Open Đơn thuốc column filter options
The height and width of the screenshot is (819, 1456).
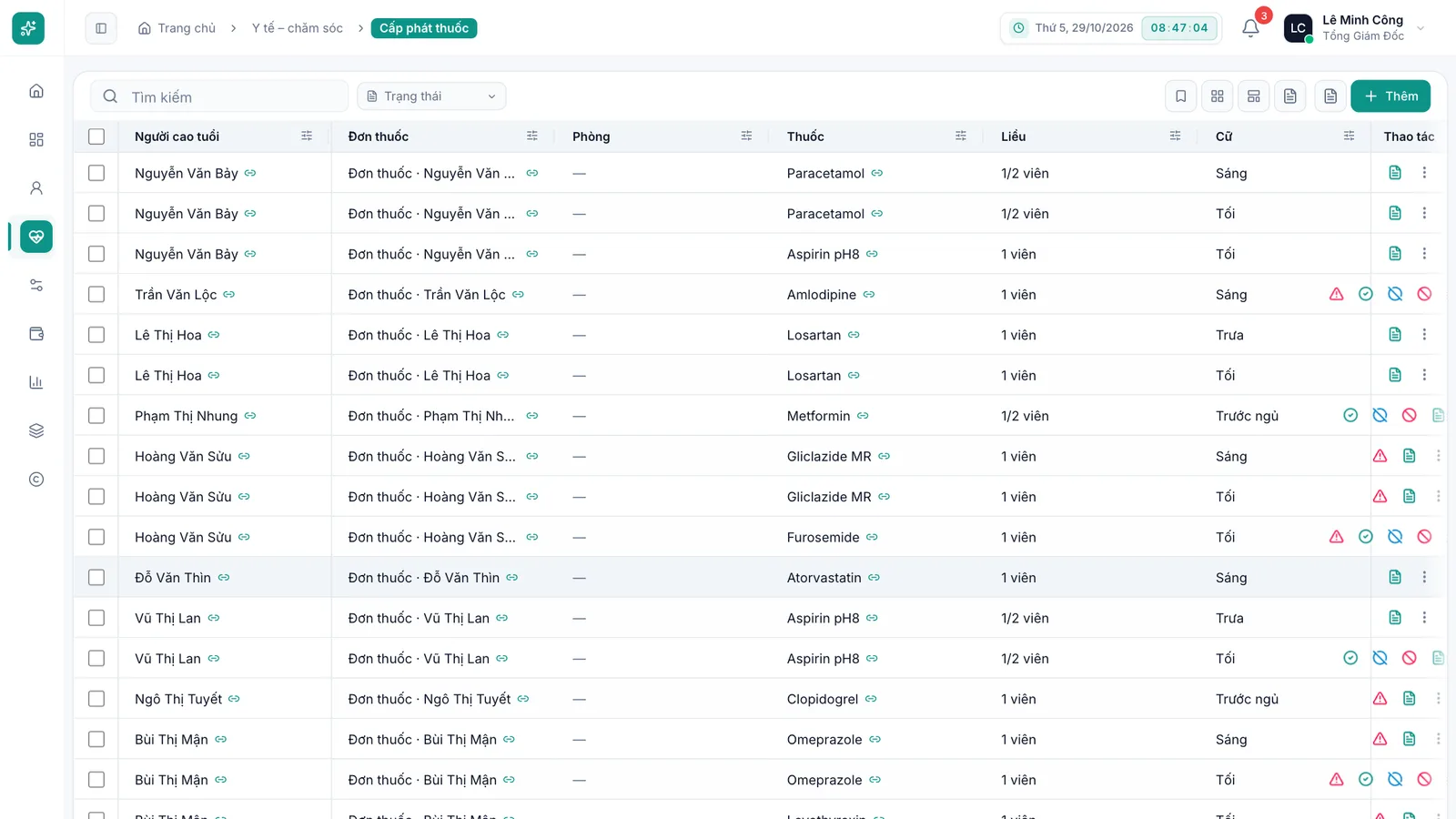[x=532, y=136]
